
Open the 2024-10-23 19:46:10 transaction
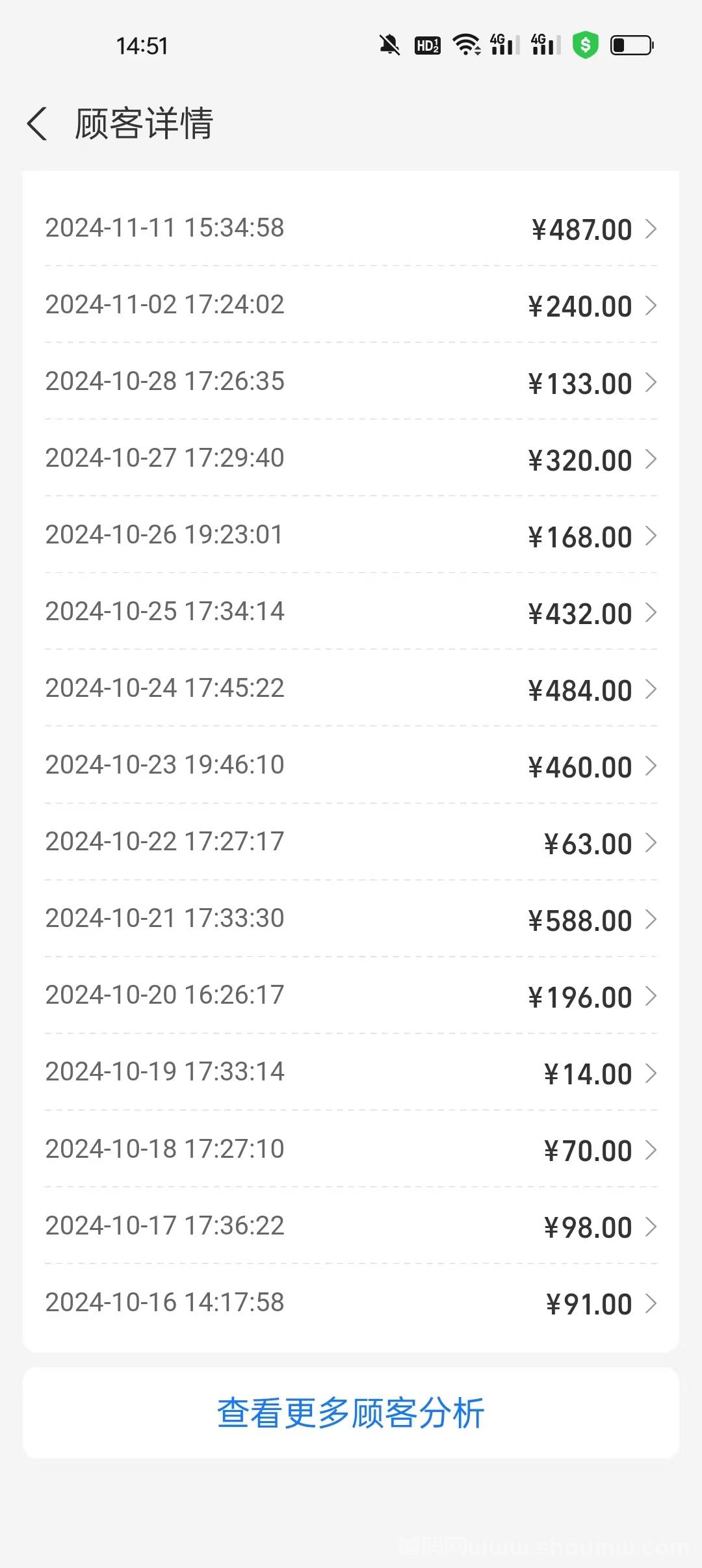point(351,765)
